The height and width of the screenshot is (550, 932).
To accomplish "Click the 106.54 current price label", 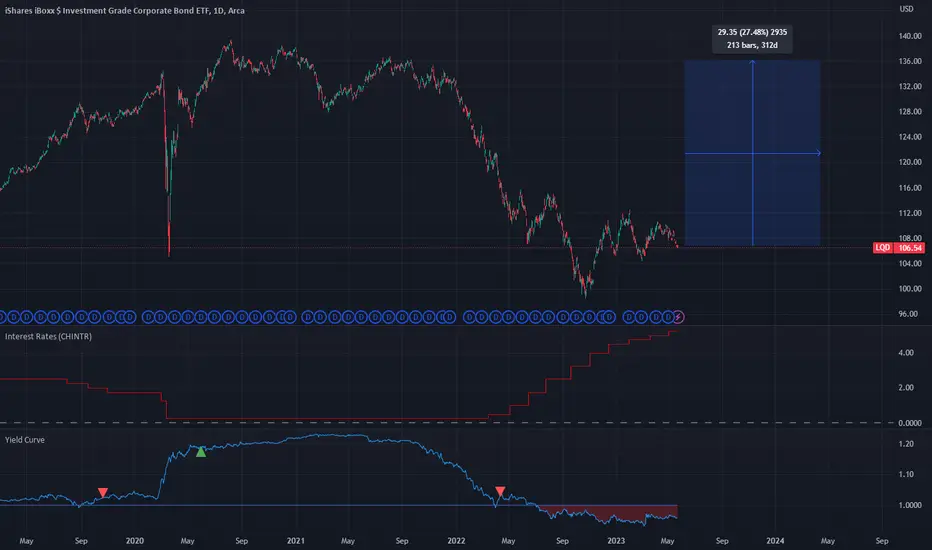I will [x=910, y=248].
